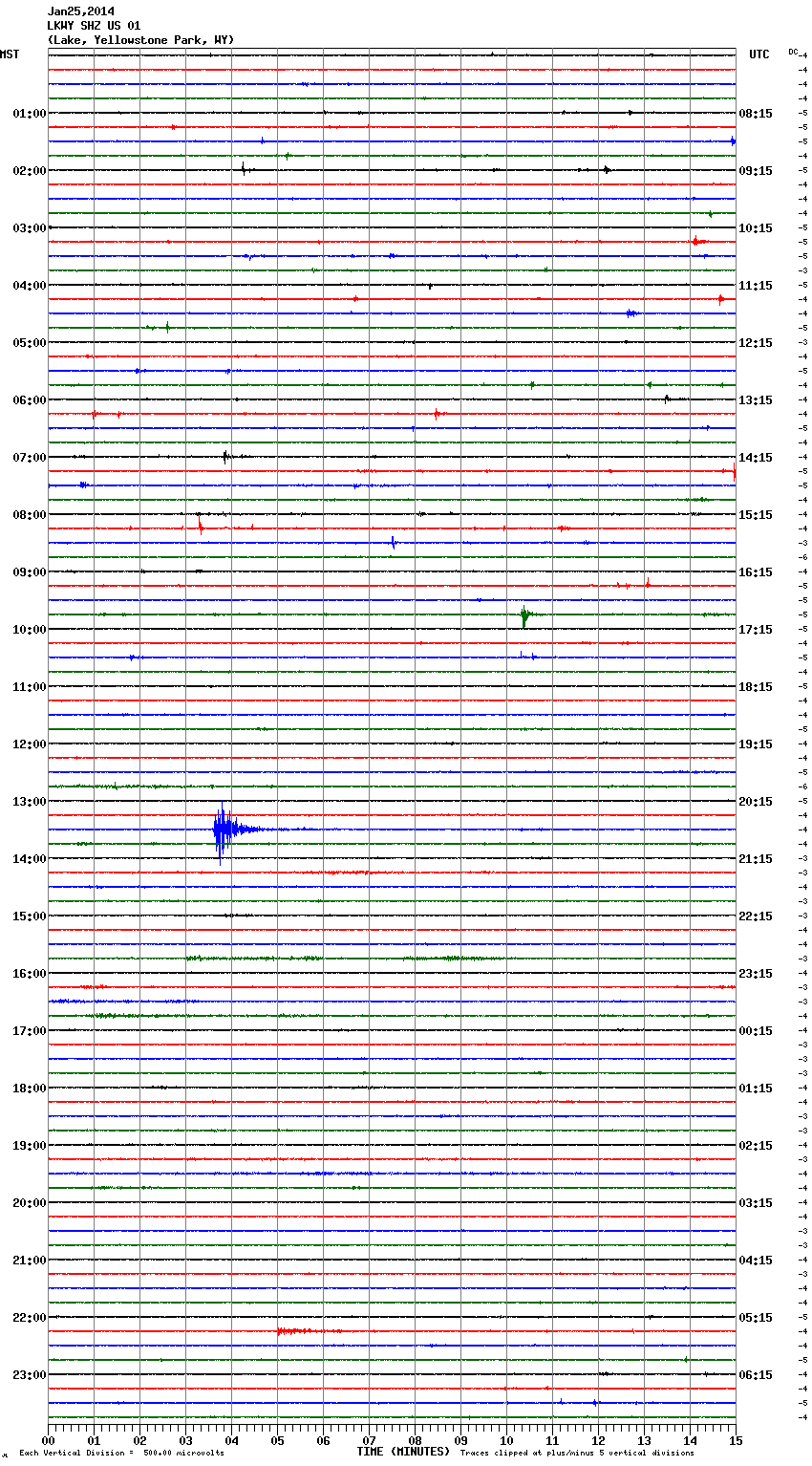
Task: Click the 12:15 UTC time label
Action: pyautogui.click(x=756, y=343)
